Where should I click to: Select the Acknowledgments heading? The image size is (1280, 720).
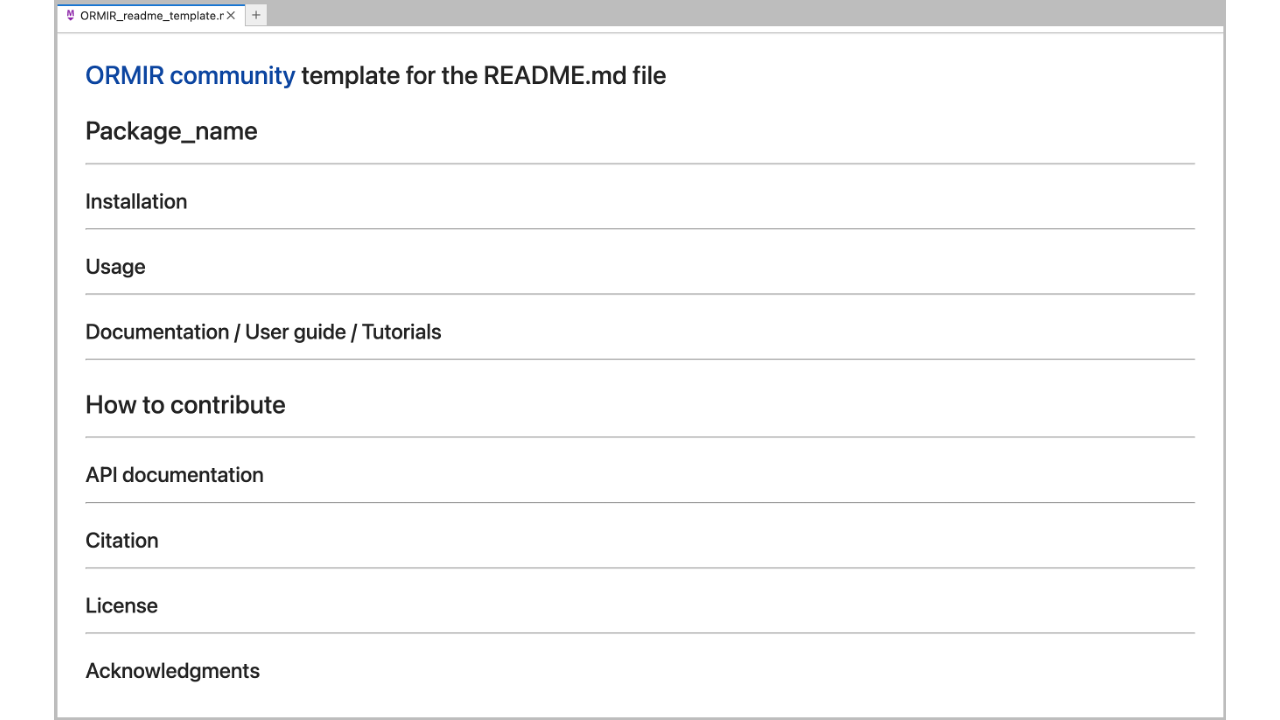pos(172,671)
